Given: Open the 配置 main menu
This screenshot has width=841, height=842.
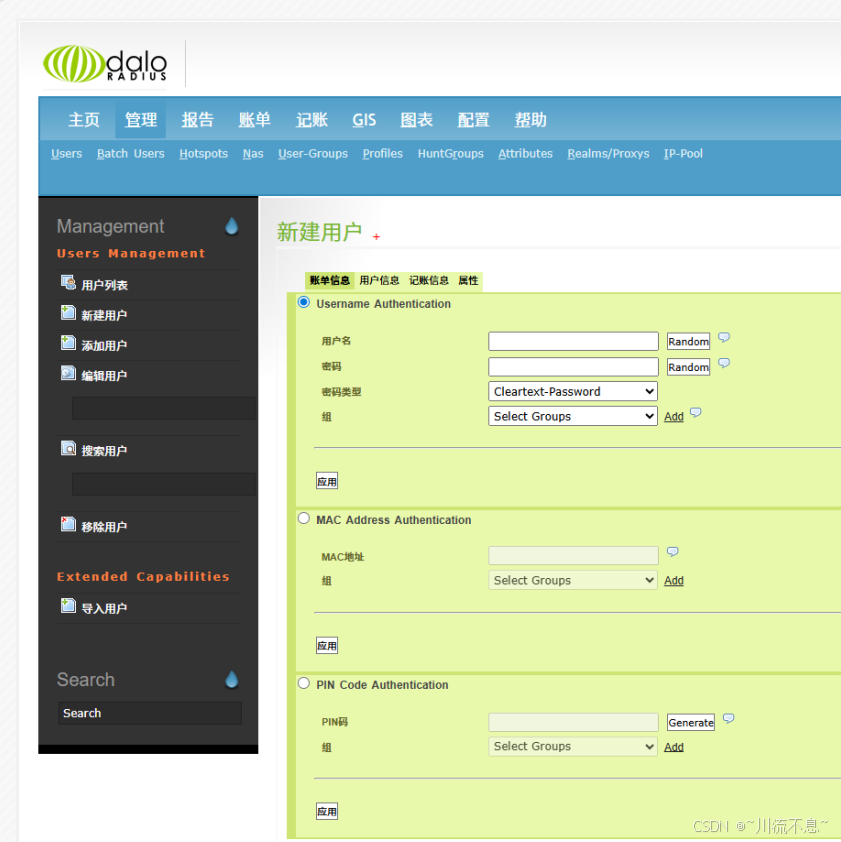Looking at the screenshot, I should [x=474, y=119].
